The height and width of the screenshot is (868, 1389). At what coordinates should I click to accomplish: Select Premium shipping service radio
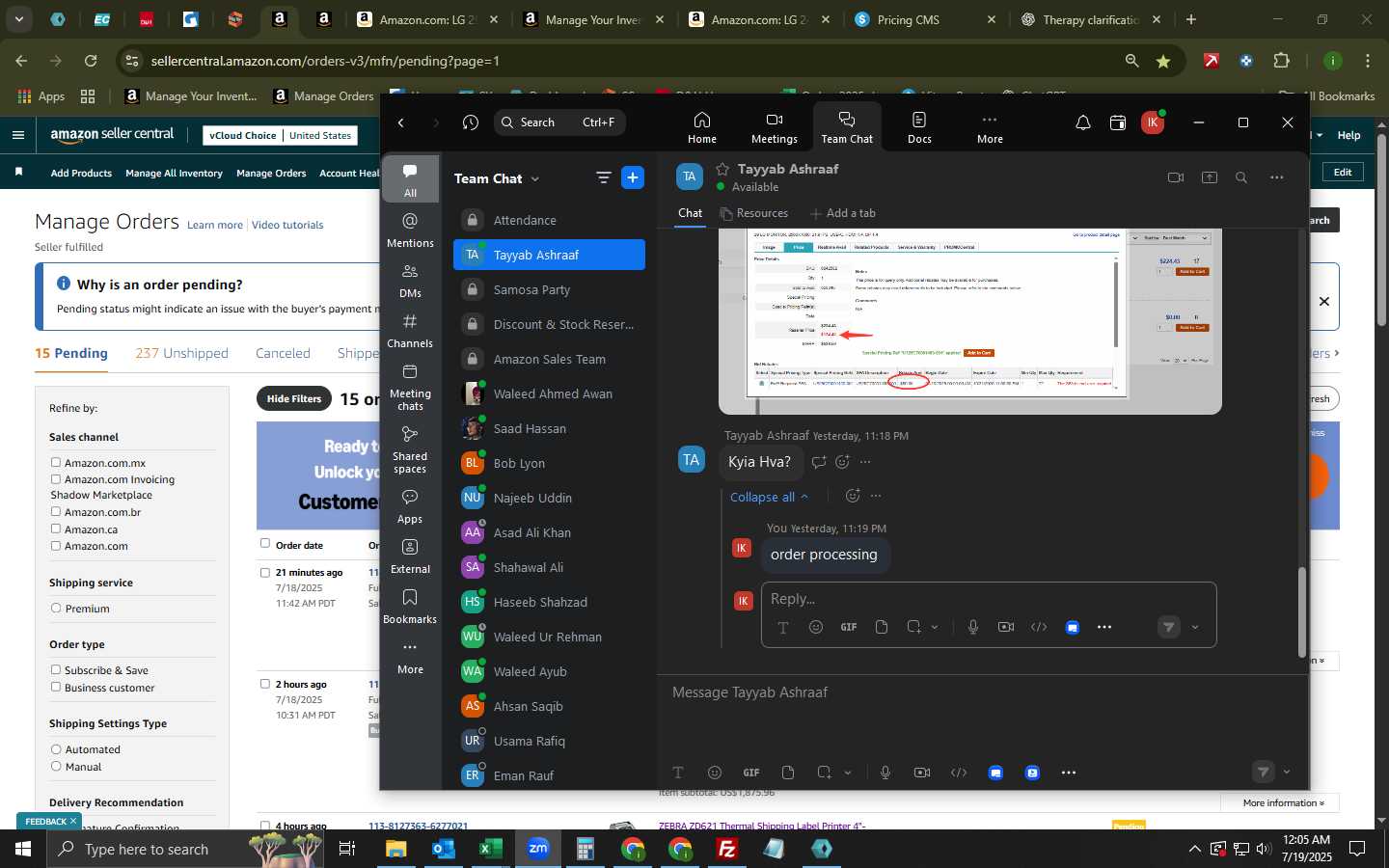(56, 609)
